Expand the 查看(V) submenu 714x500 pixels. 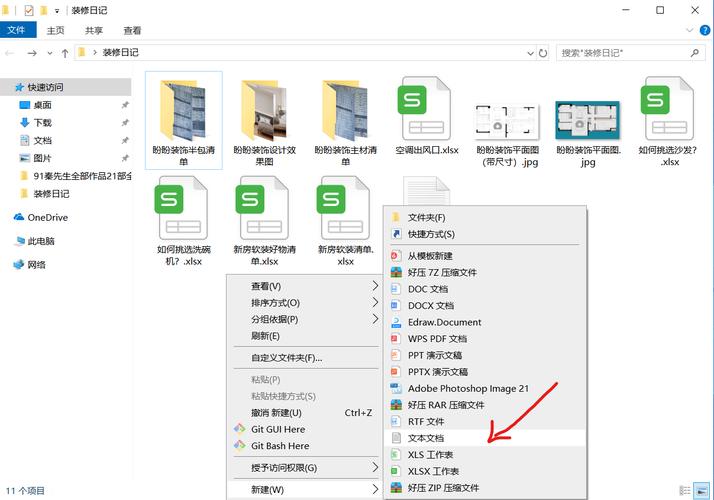pyautogui.click(x=305, y=286)
